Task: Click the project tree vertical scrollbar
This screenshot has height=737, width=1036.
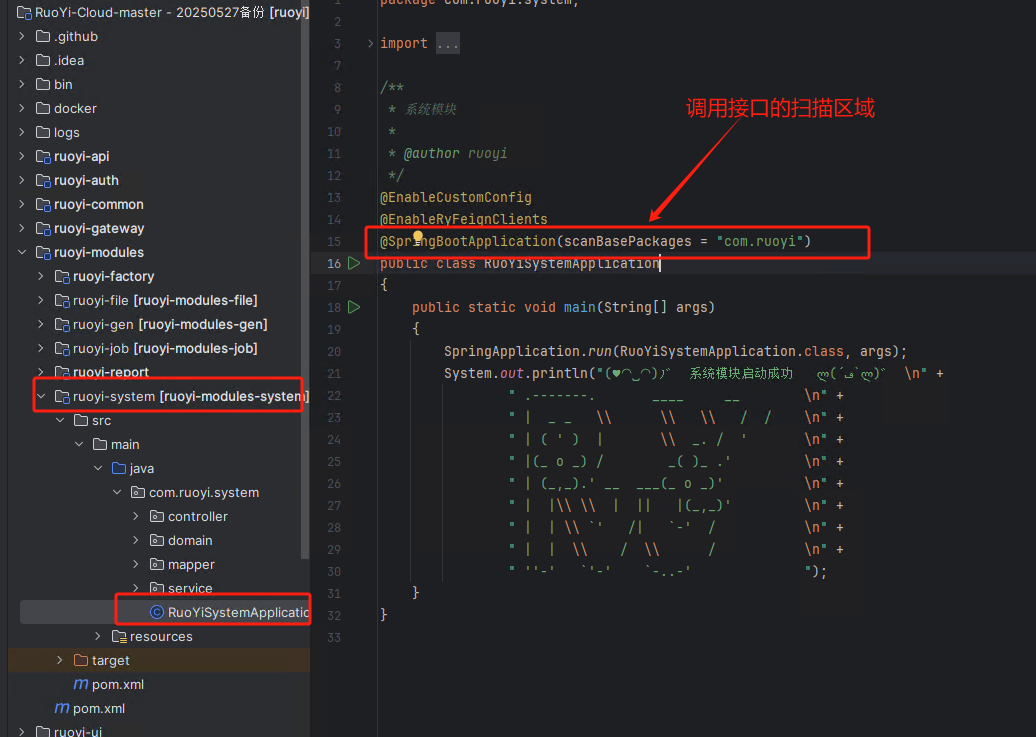Action: [305, 281]
